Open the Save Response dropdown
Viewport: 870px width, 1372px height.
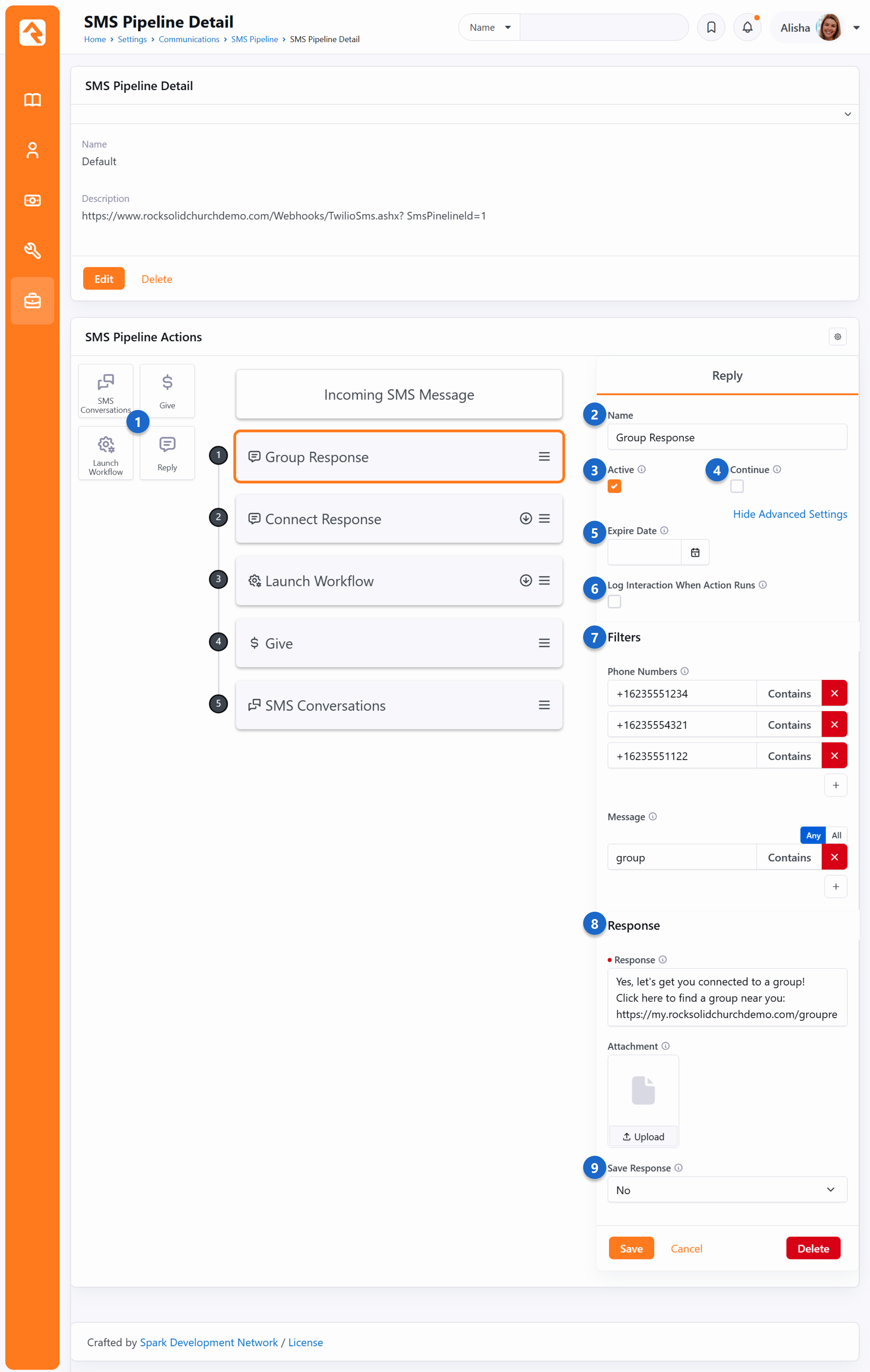point(727,1190)
